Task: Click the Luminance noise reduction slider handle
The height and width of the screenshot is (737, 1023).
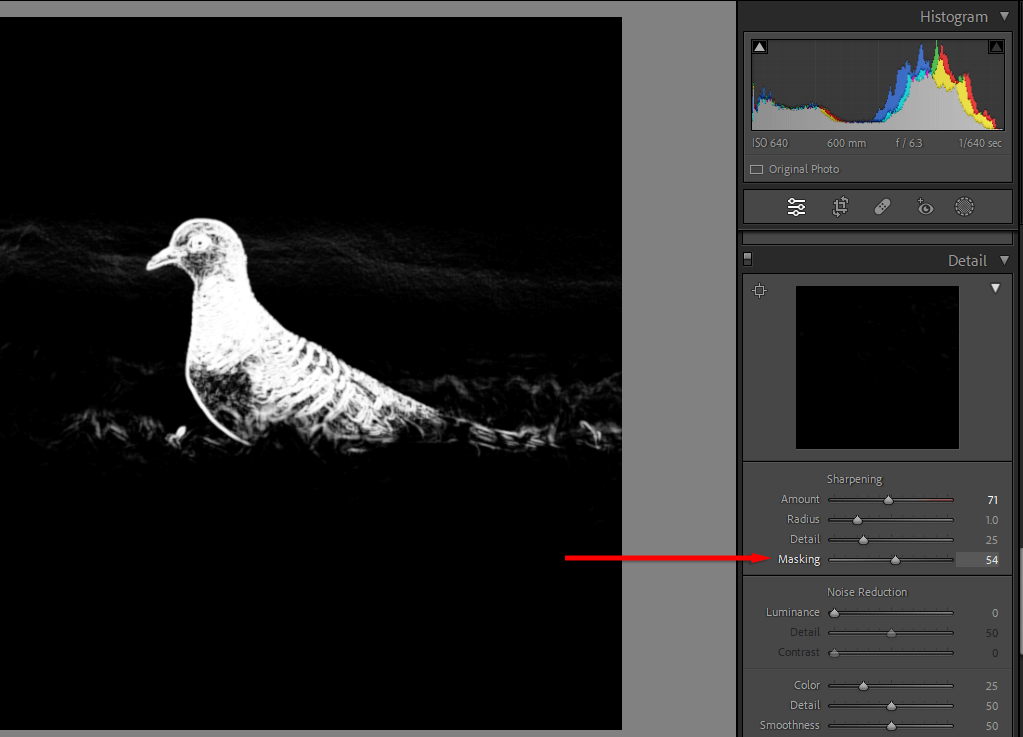Action: [834, 613]
